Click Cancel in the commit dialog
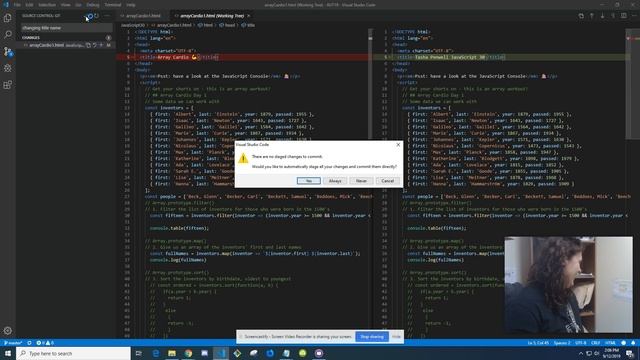The image size is (640, 360). [387, 181]
